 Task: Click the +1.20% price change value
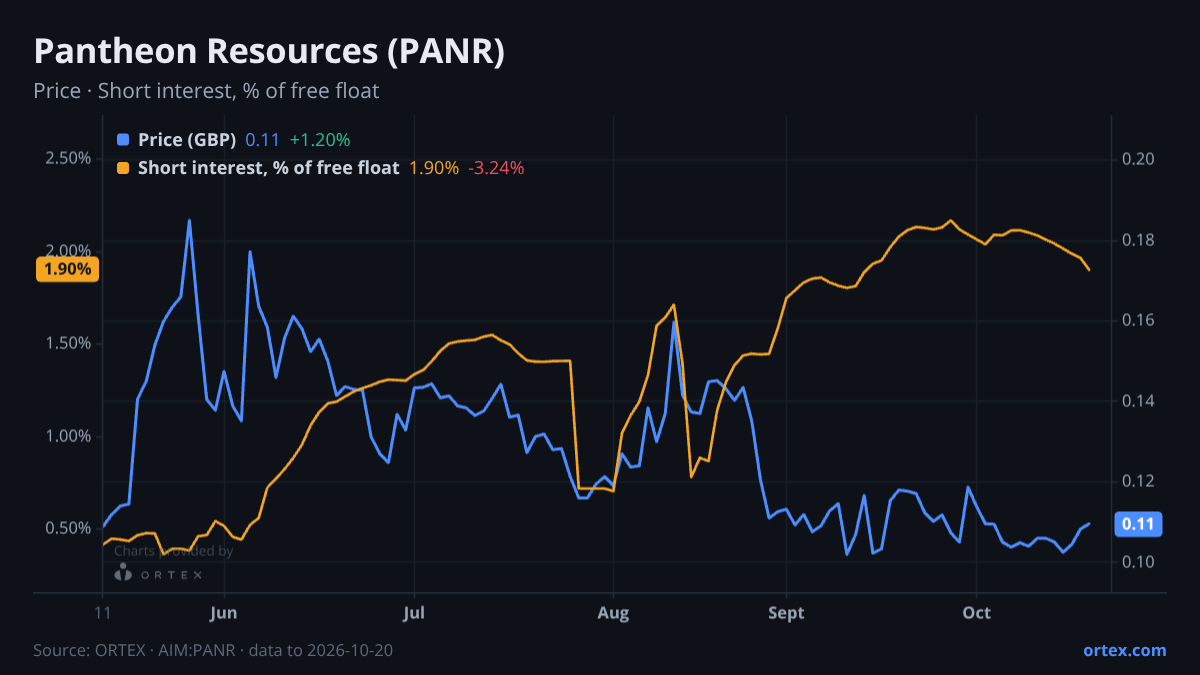[320, 140]
